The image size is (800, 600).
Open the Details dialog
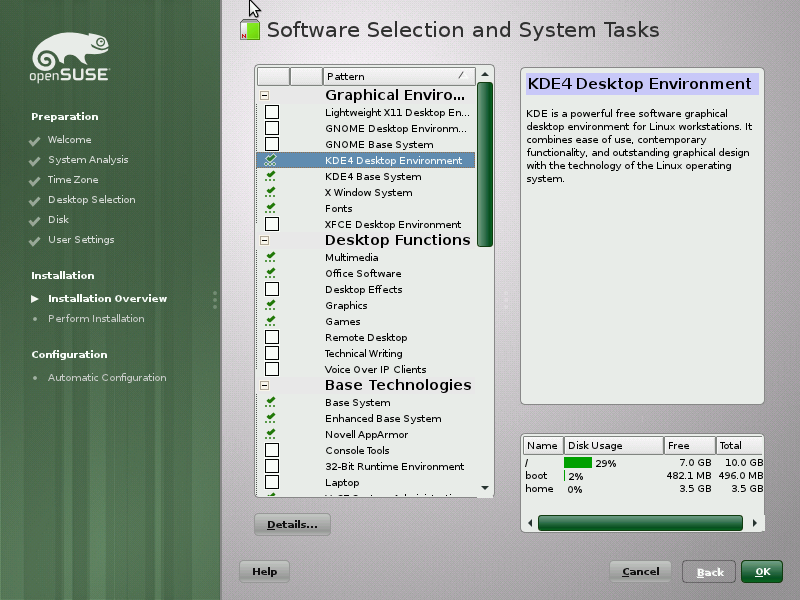(292, 524)
